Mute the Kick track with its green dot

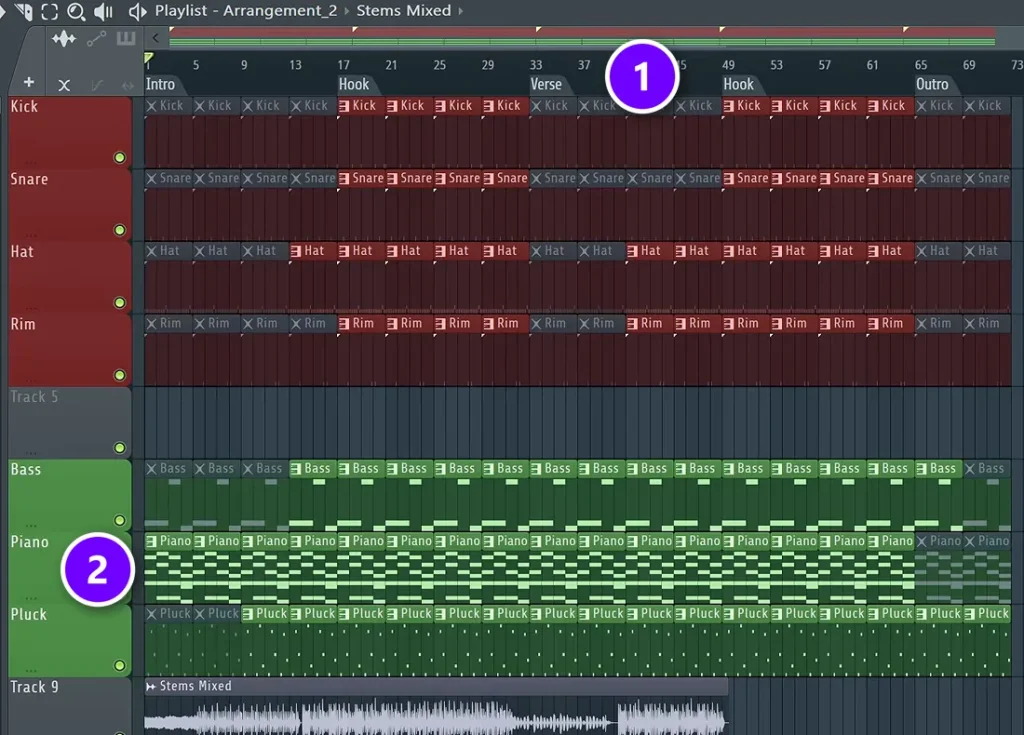tap(120, 157)
